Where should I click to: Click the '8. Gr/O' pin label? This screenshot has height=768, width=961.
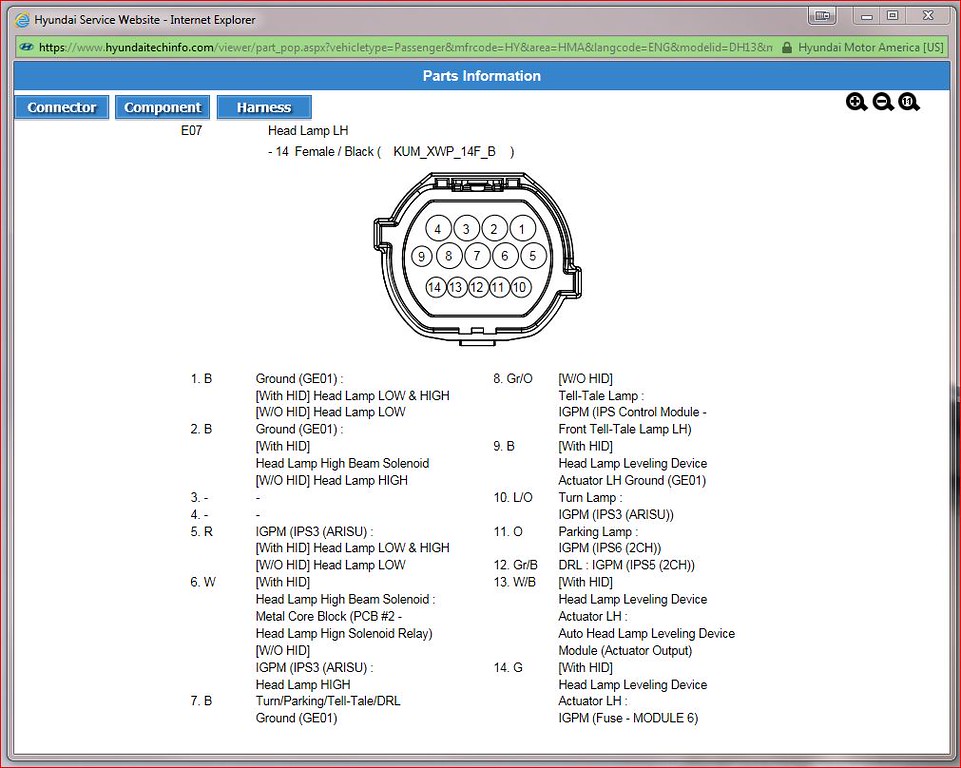coord(513,379)
